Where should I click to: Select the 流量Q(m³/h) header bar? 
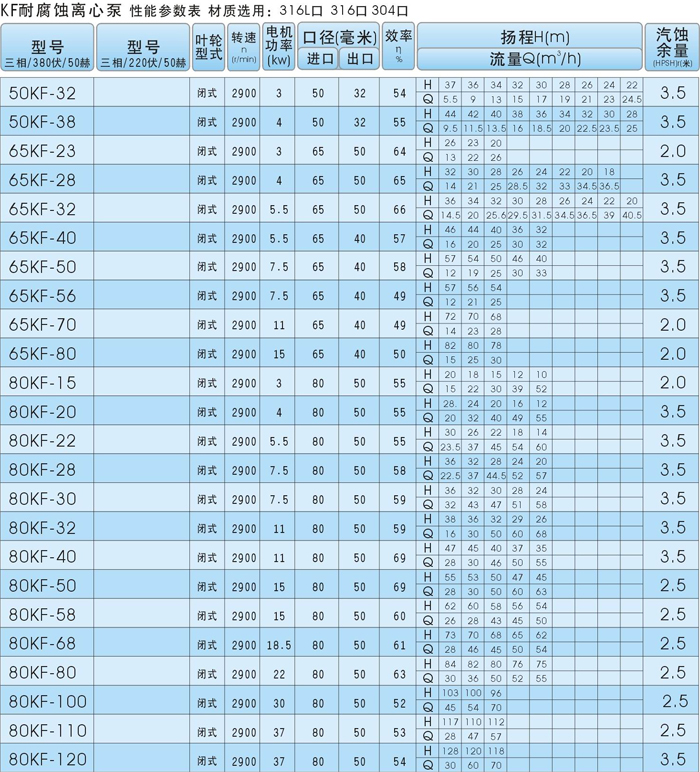tap(530, 60)
